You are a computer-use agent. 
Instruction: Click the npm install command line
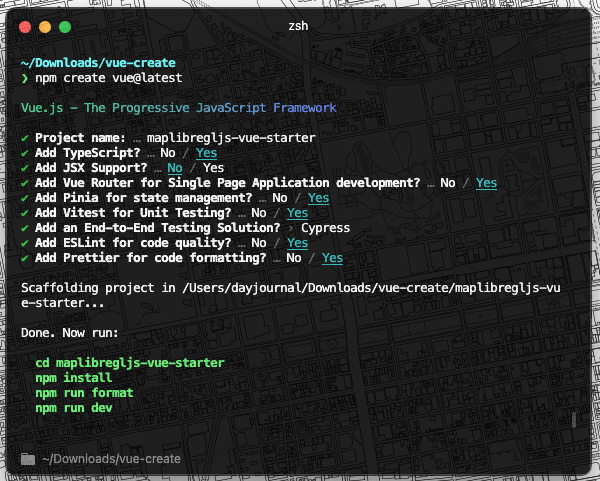[73, 378]
